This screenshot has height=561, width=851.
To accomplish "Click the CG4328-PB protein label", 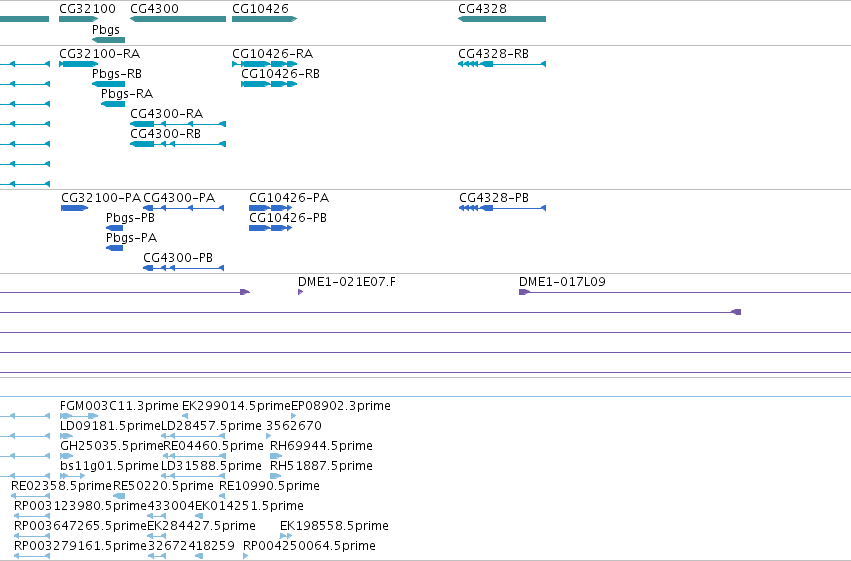I will coord(494,198).
